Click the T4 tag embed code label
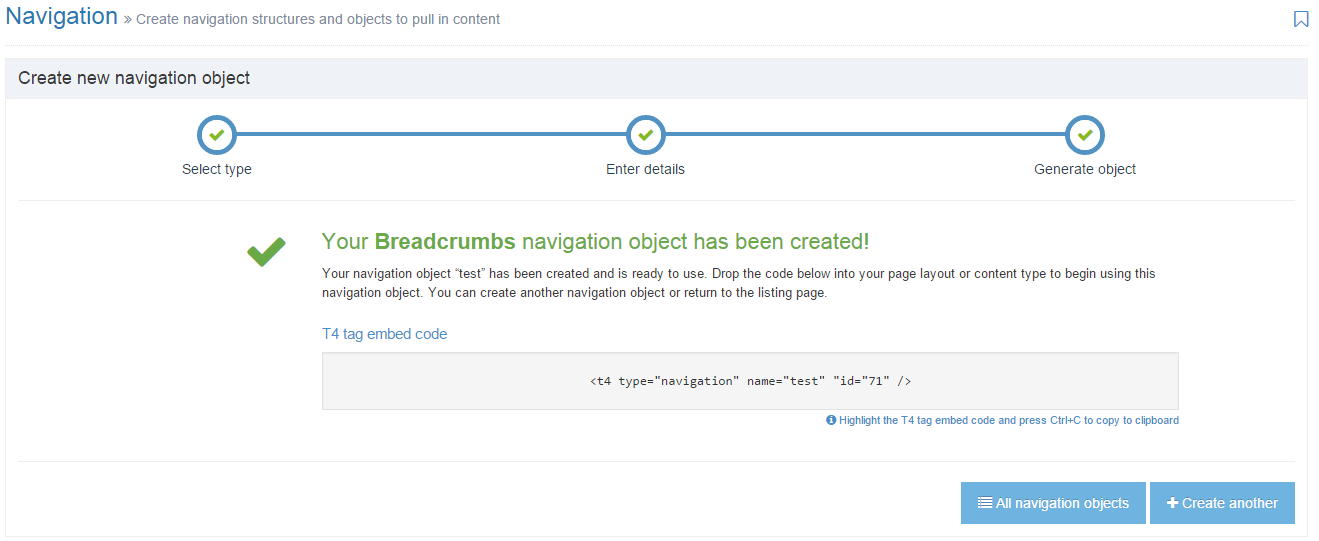This screenshot has height=541, width=1319. point(384,334)
